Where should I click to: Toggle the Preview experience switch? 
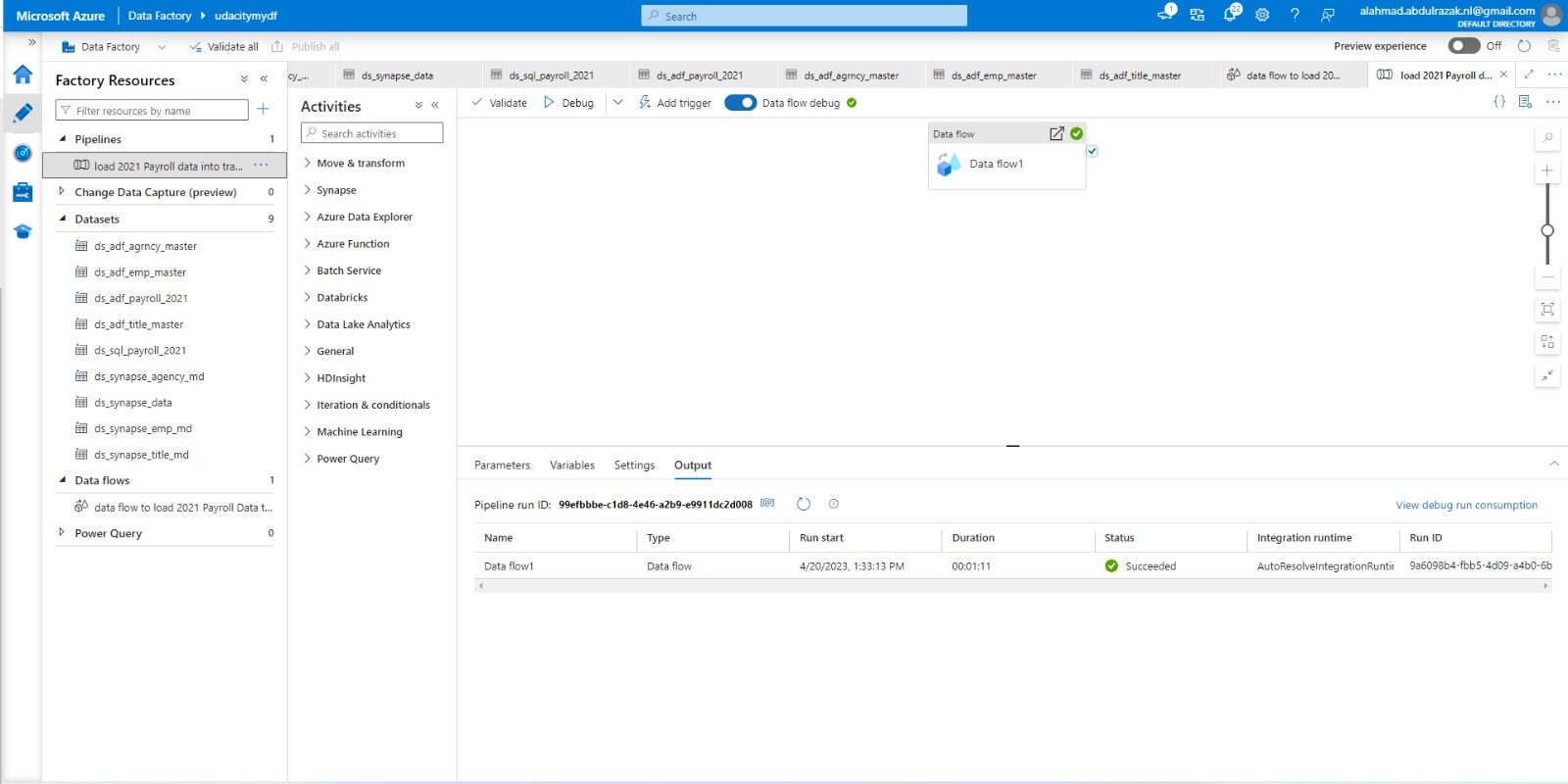[x=1464, y=46]
